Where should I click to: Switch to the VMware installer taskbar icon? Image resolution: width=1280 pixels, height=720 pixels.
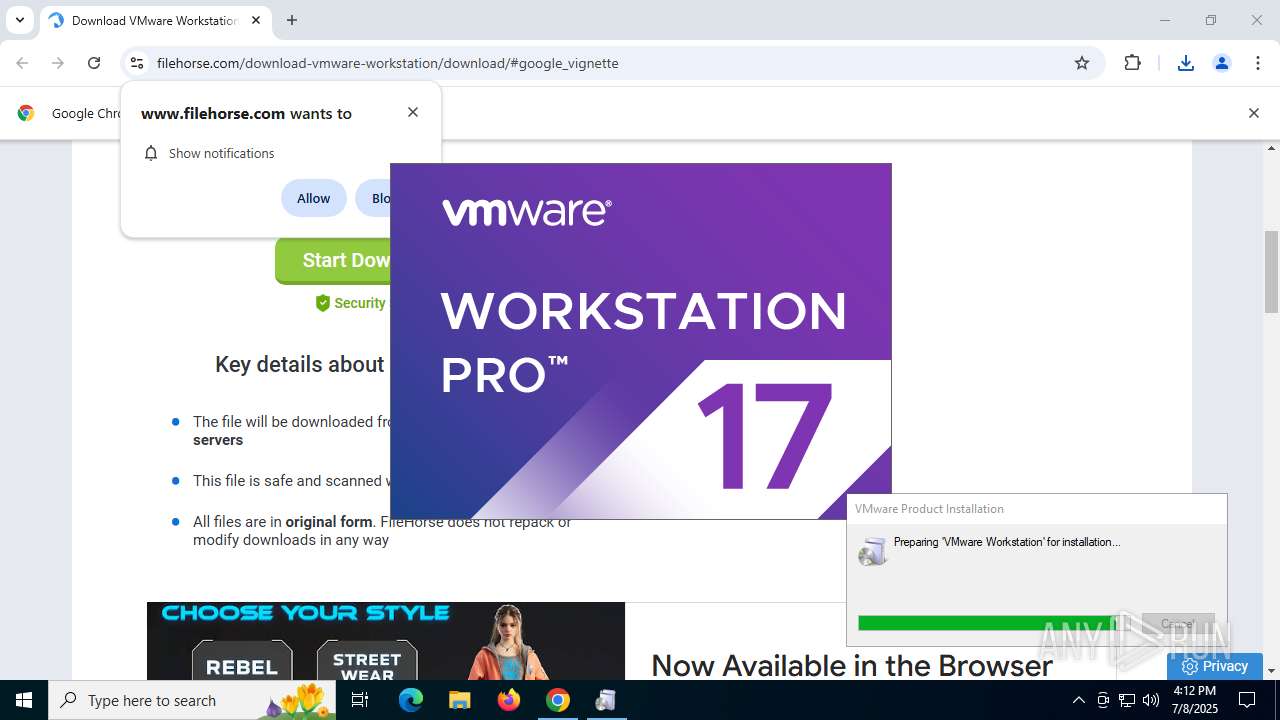tap(605, 700)
